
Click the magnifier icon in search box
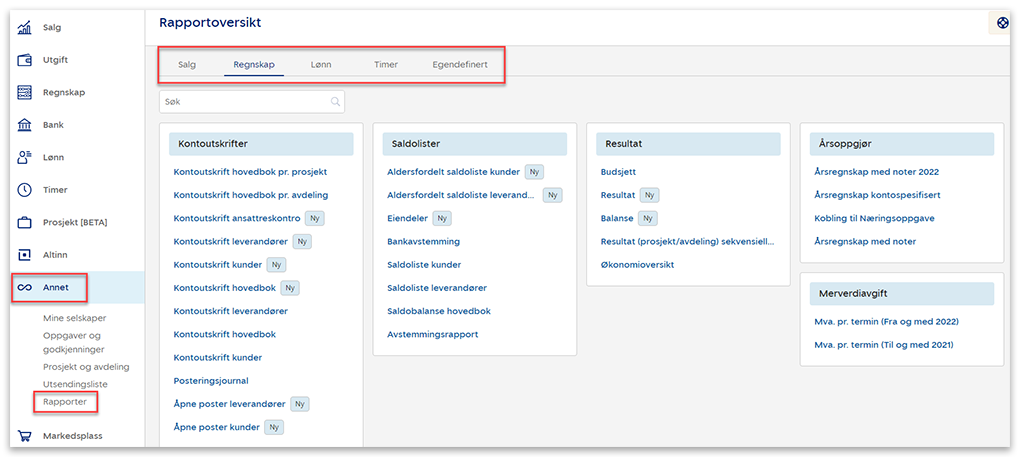coord(335,101)
